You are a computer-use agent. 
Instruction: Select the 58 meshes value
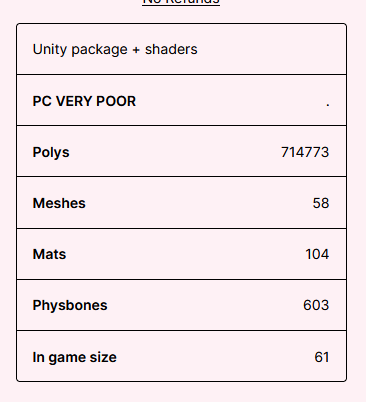click(x=321, y=203)
